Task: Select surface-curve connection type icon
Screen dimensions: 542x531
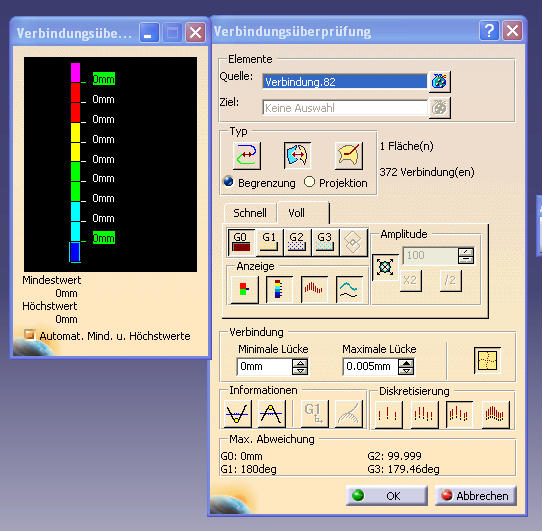Action: 349,156
